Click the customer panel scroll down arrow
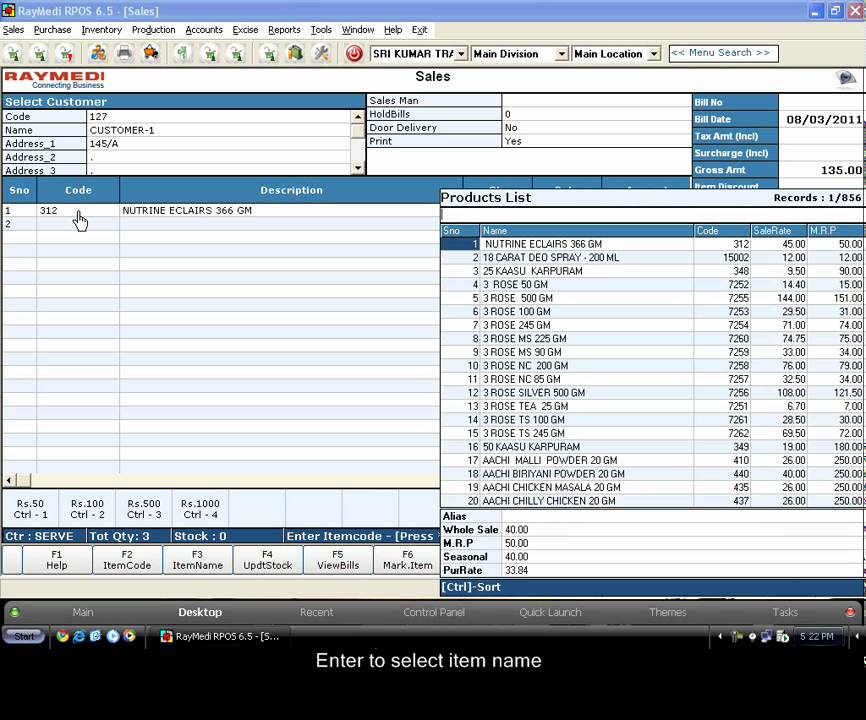The height and width of the screenshot is (720, 866). coord(358,167)
